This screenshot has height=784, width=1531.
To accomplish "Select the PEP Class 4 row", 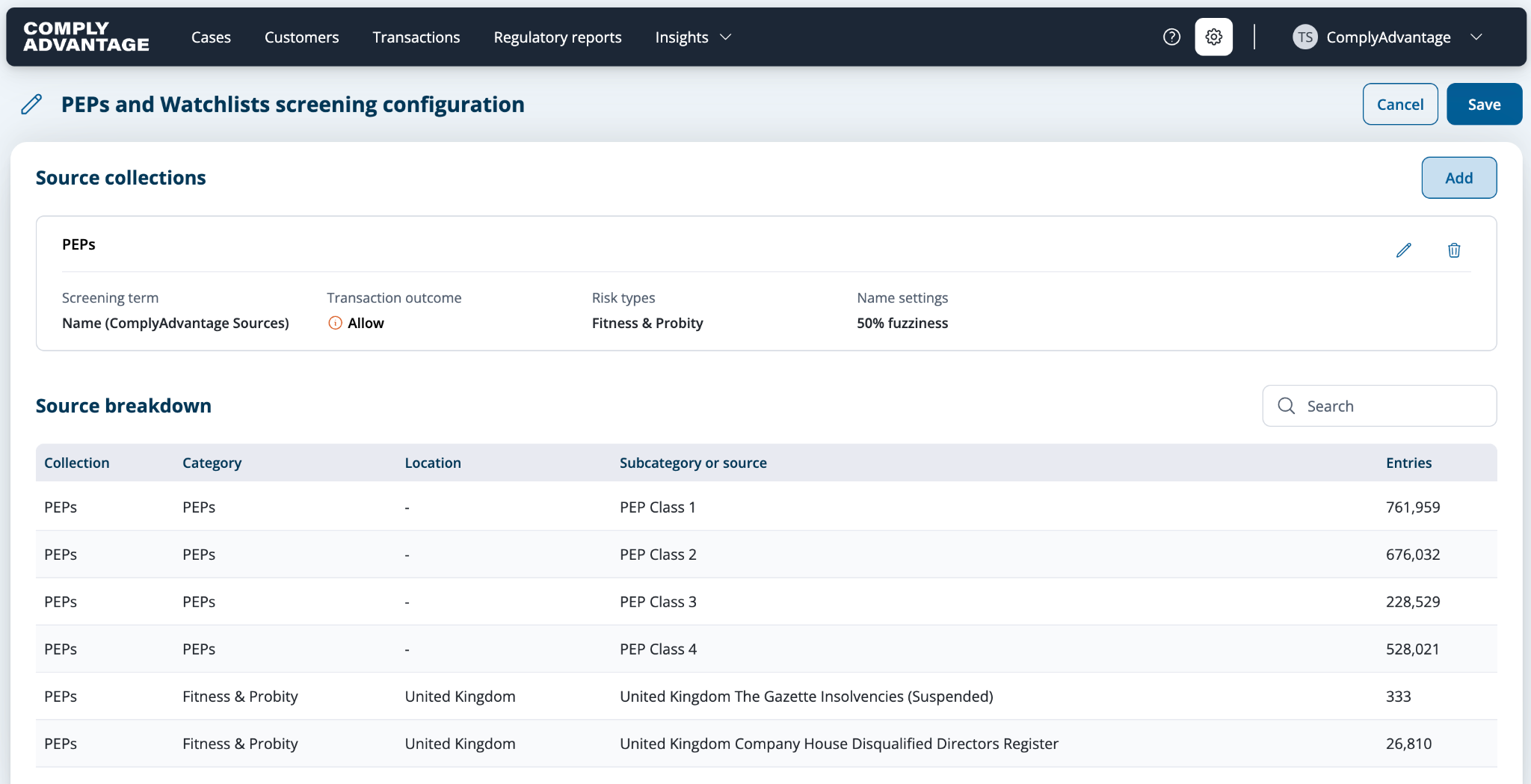I will 766,649.
